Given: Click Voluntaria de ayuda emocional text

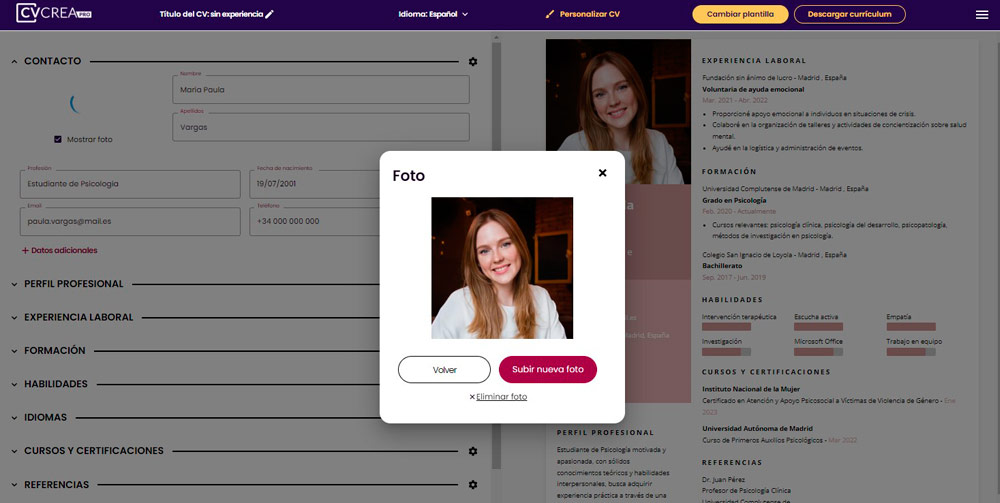Looking at the screenshot, I should (x=753, y=89).
